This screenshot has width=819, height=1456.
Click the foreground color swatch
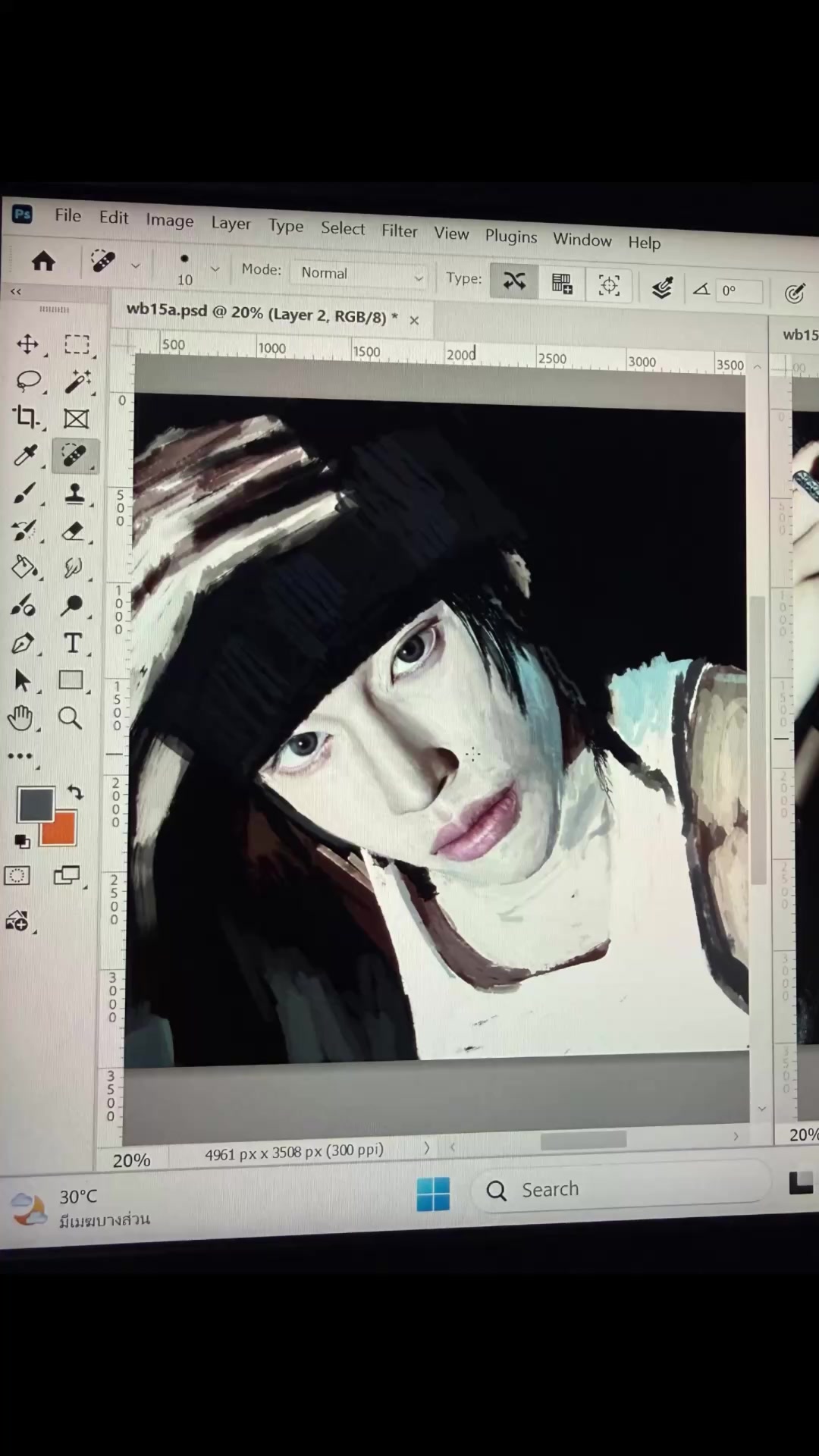(36, 805)
